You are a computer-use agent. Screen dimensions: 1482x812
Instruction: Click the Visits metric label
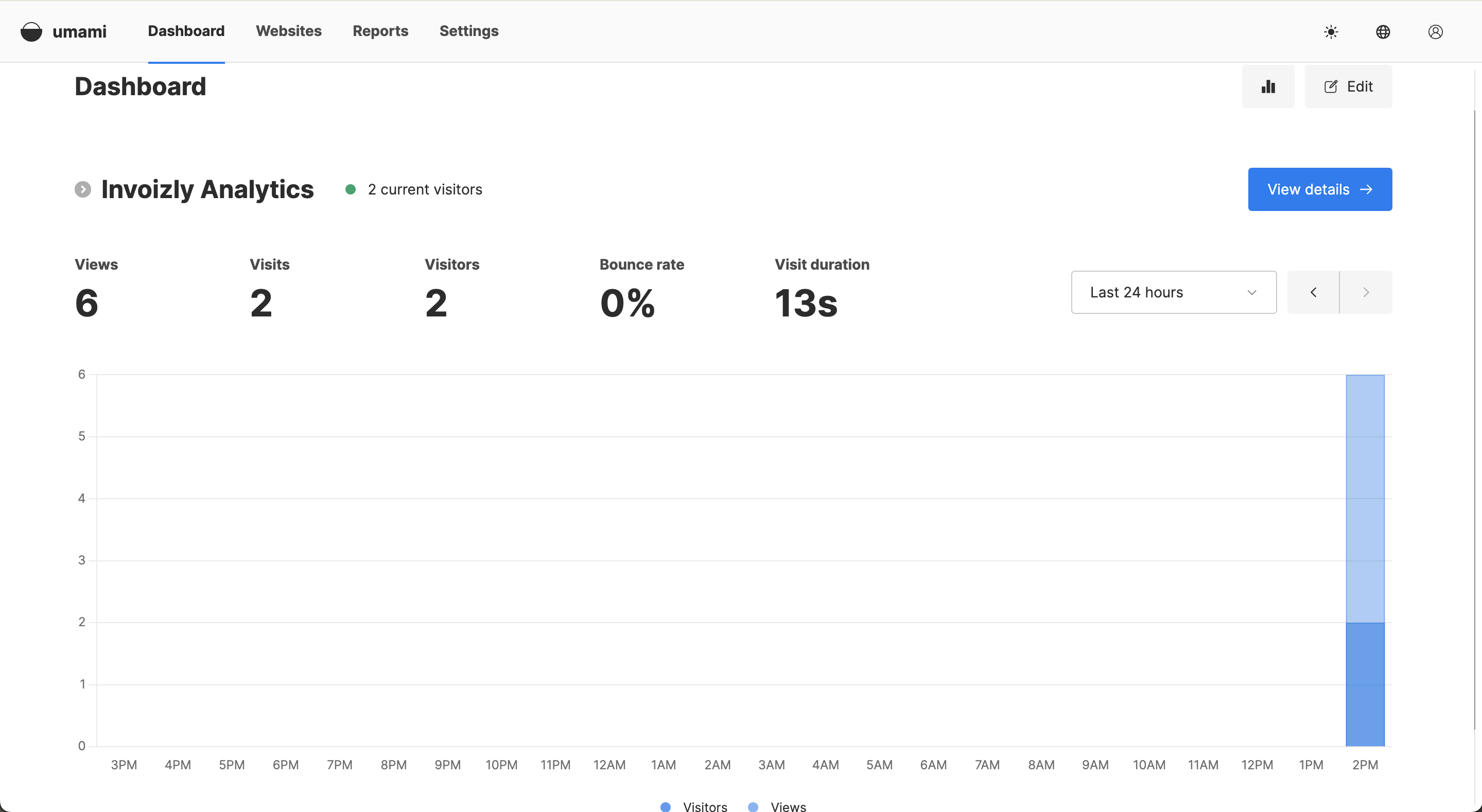(x=270, y=264)
